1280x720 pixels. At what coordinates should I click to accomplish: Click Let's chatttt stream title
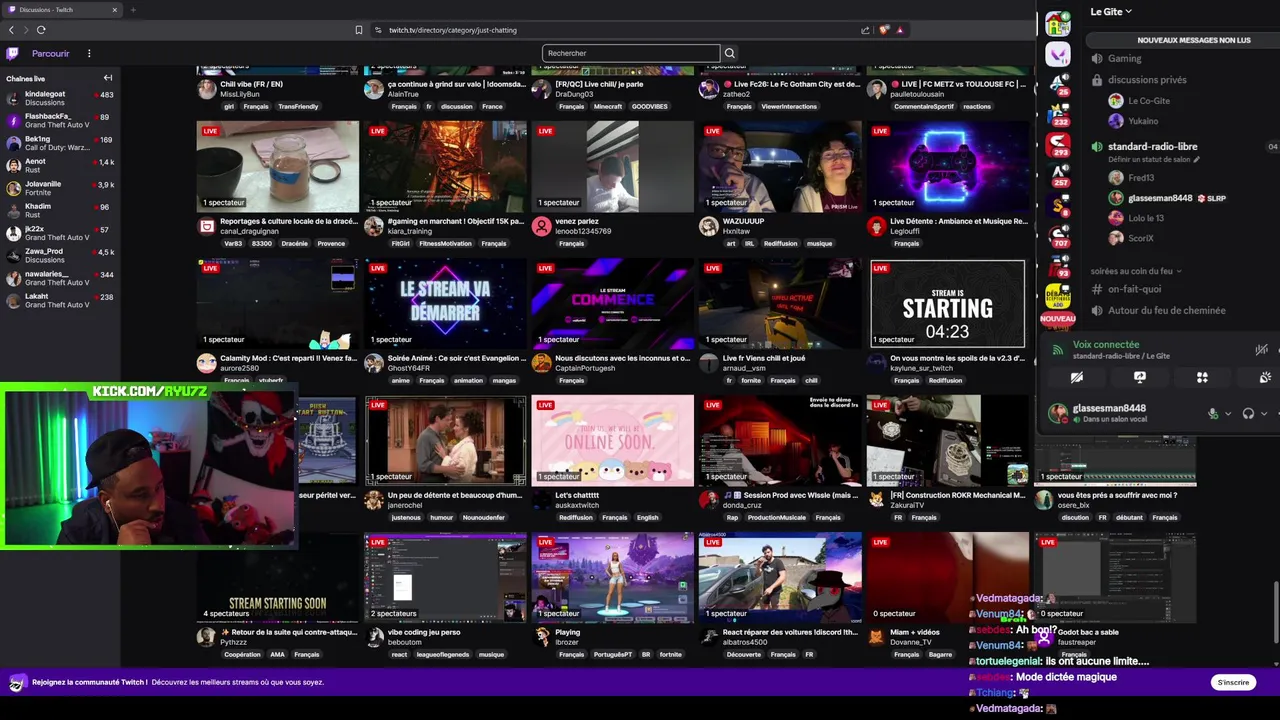[x=577, y=495]
